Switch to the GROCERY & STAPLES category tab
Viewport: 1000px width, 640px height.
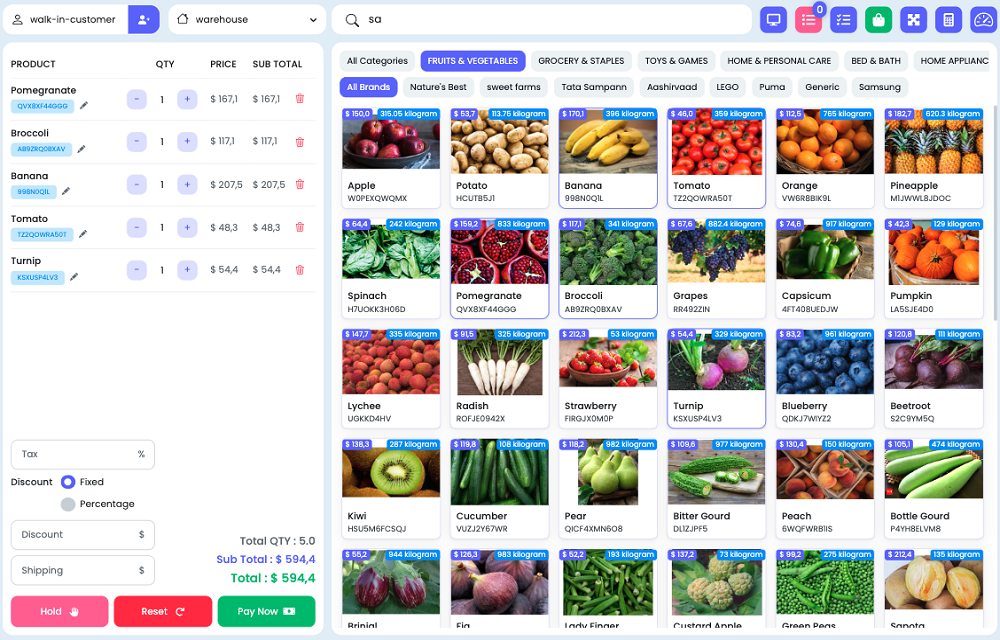pyautogui.click(x=580, y=60)
